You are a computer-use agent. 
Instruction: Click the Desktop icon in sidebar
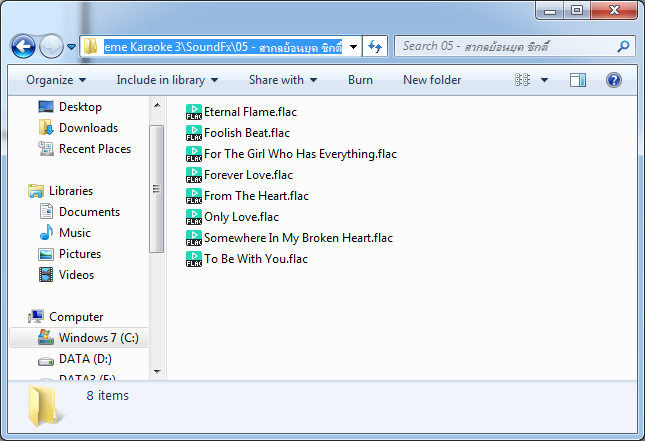tap(46, 107)
